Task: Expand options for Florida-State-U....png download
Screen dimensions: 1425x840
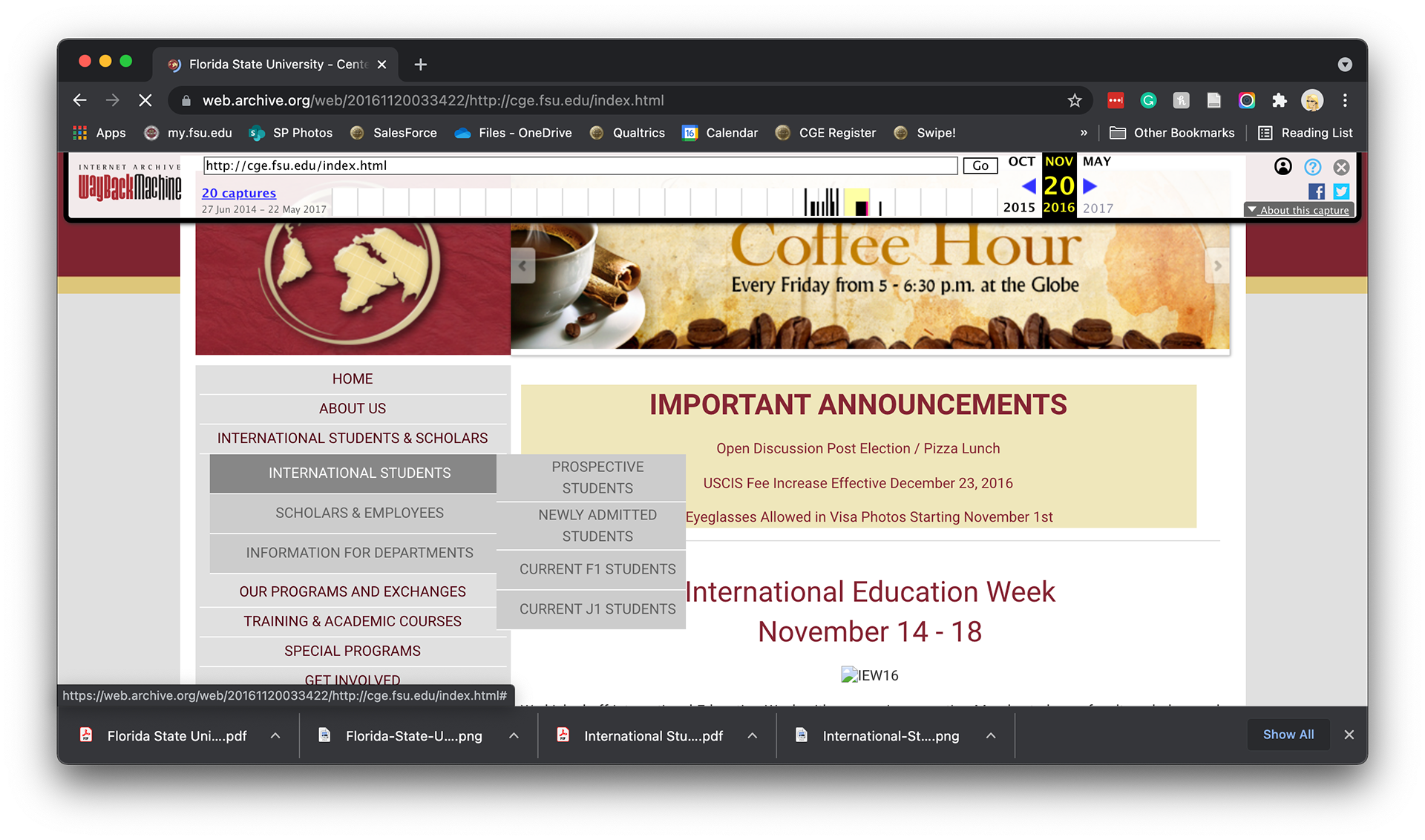Action: click(514, 736)
